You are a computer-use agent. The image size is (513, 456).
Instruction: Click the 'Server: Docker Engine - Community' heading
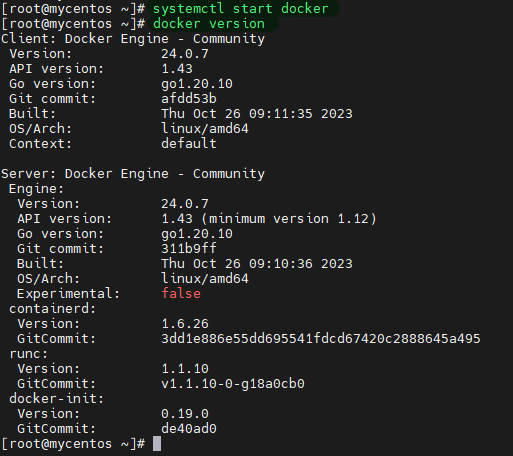tap(133, 174)
